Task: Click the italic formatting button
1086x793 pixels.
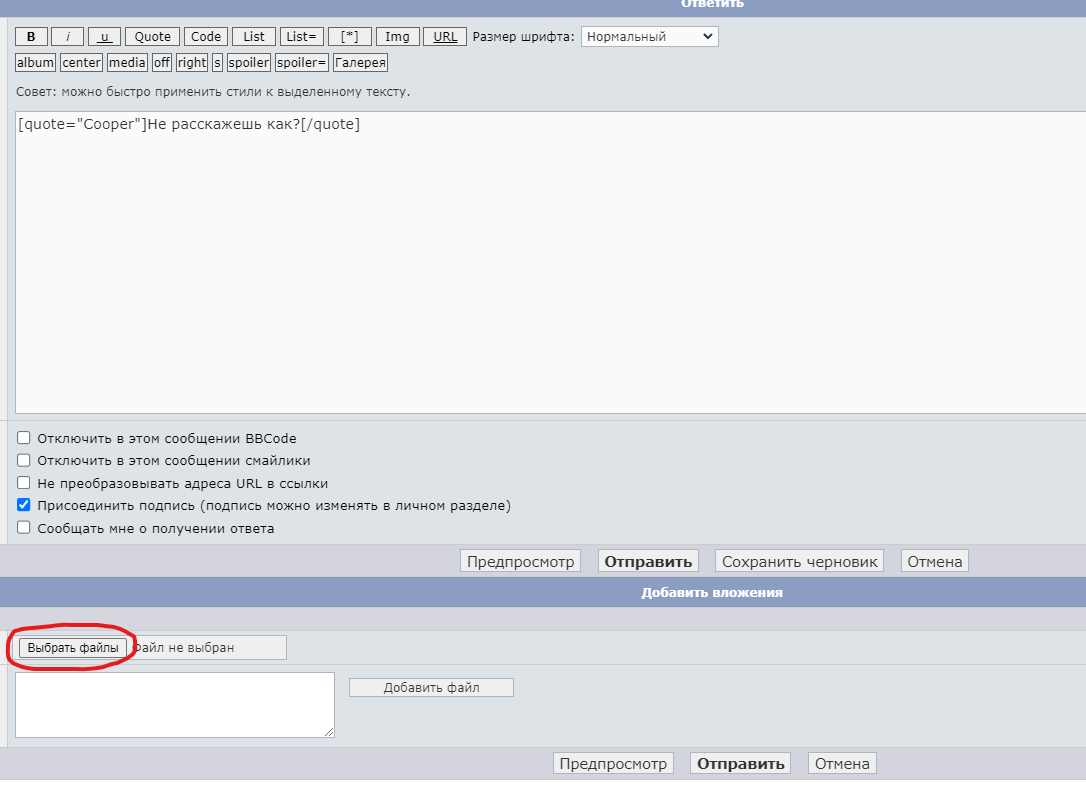Action: [x=66, y=36]
